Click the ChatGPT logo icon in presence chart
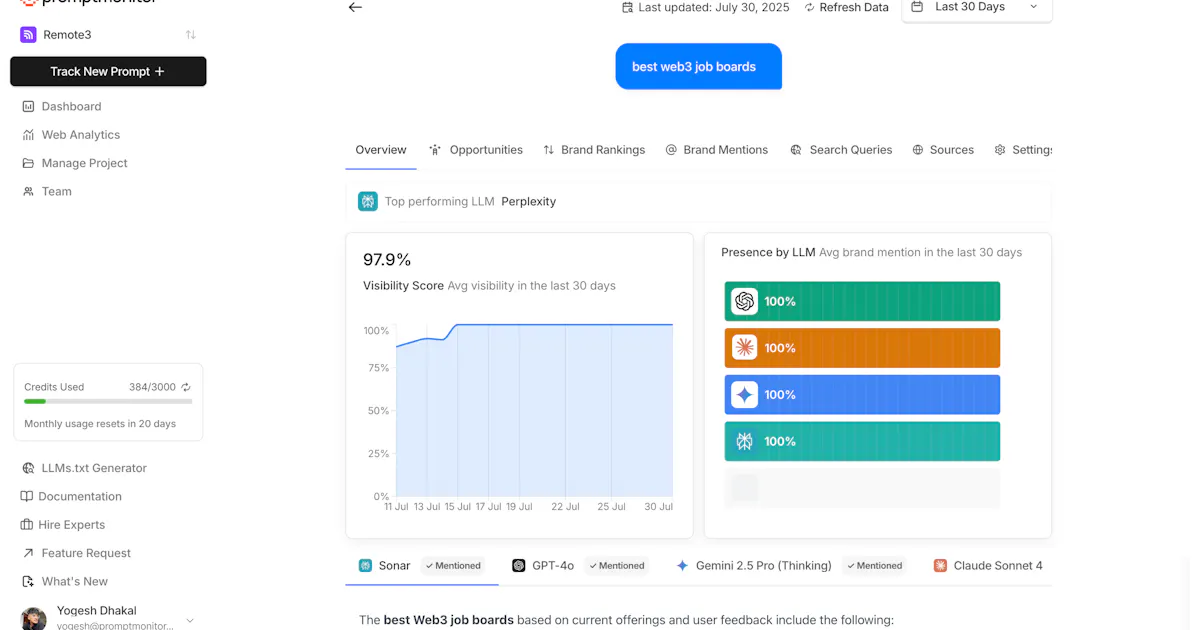 (744, 301)
